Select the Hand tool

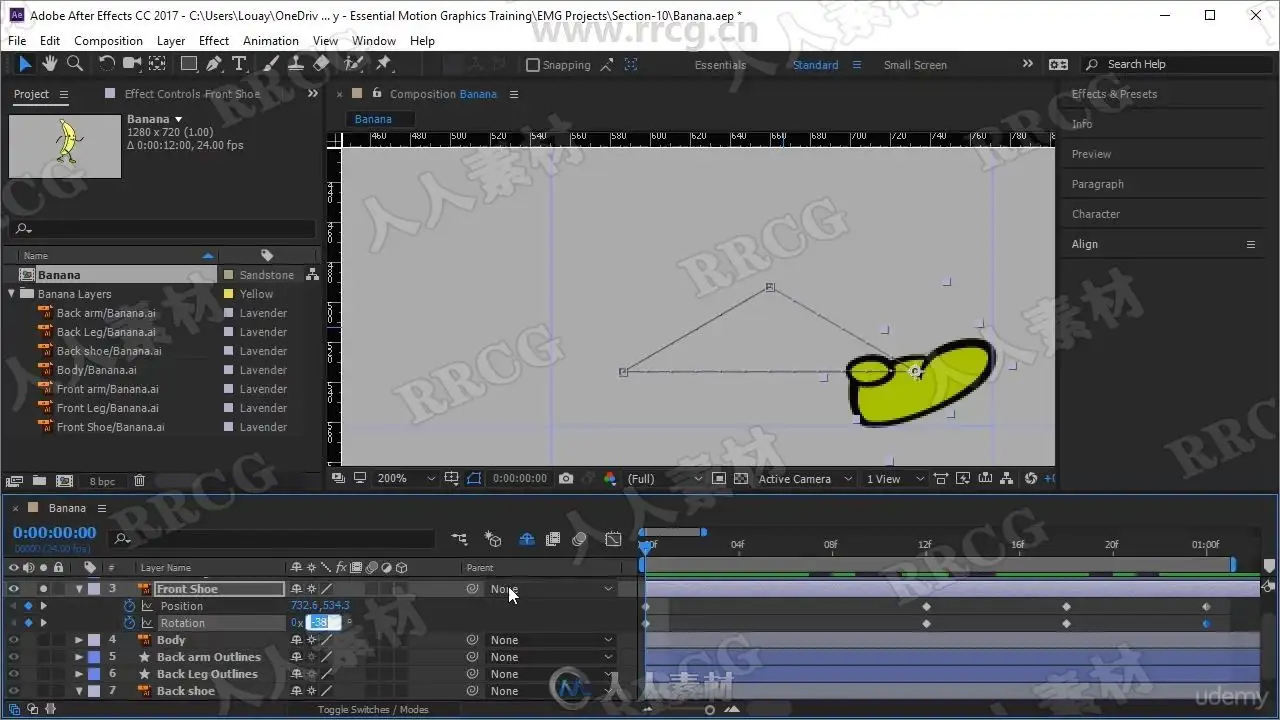click(50, 64)
